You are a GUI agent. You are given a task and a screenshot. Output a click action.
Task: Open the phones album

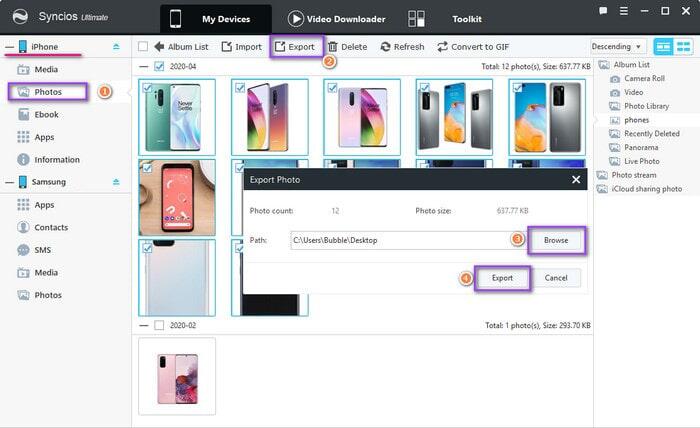click(x=629, y=120)
